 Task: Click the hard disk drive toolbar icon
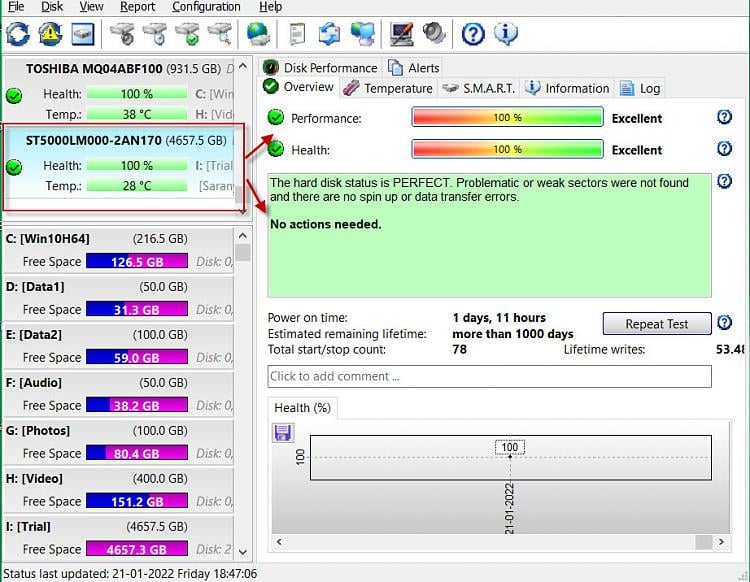[x=83, y=34]
